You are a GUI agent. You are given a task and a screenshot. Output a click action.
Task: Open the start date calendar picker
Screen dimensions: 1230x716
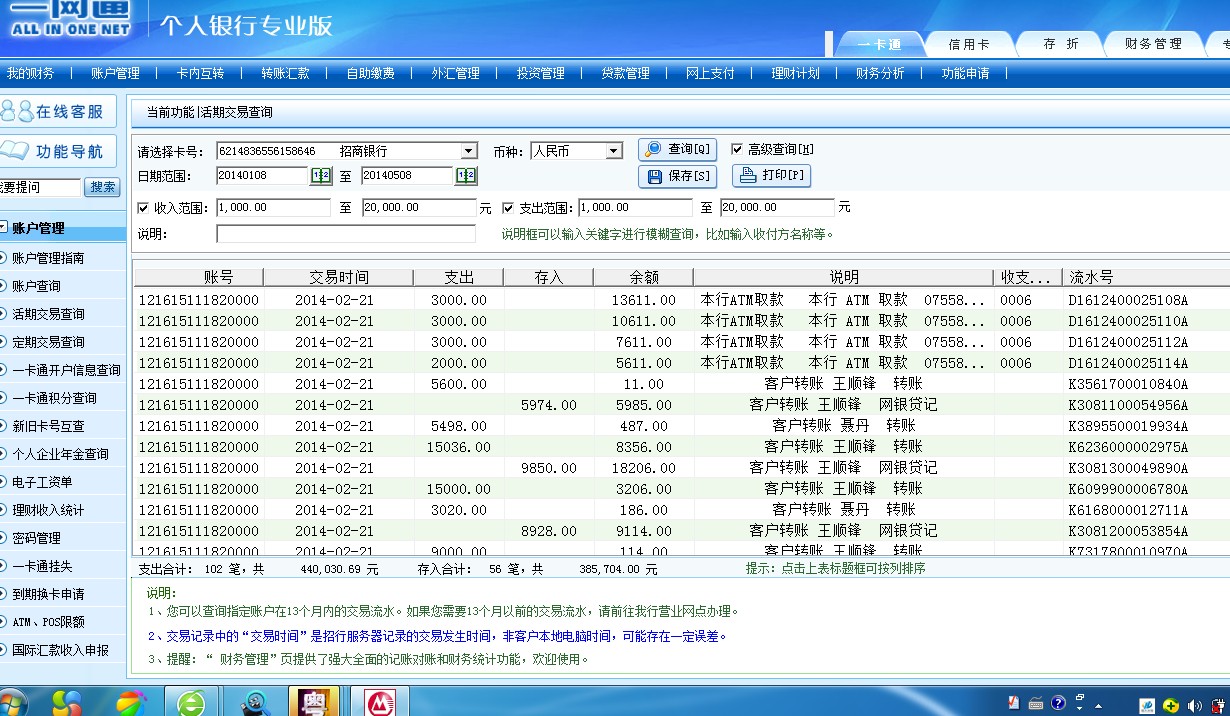coord(320,176)
